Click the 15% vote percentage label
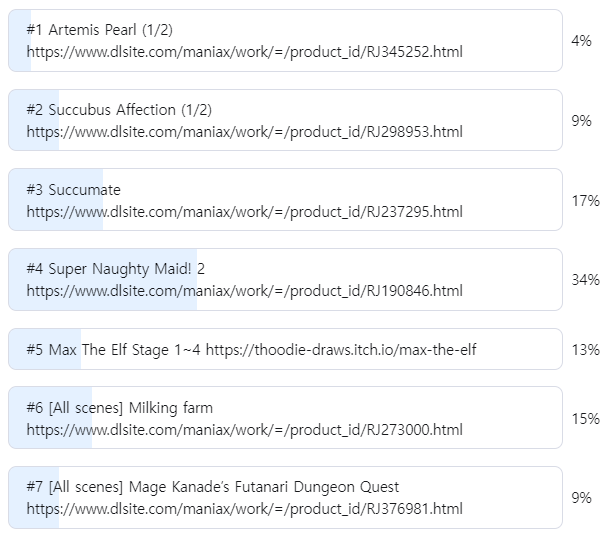This screenshot has width=612, height=539. tap(585, 418)
